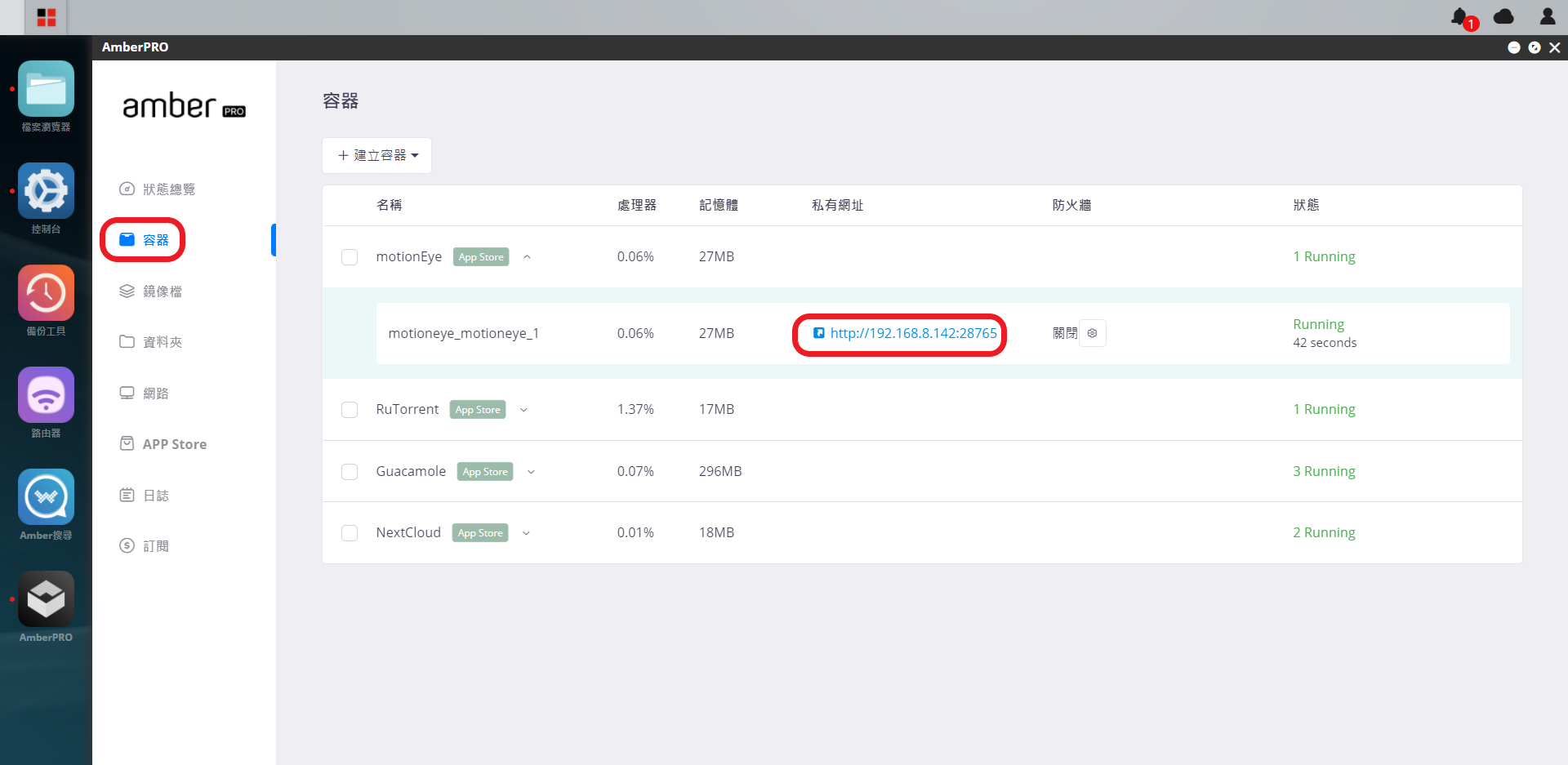The width and height of the screenshot is (1568, 765).
Task: Click the 防火牆 column header
Action: pos(1072,205)
